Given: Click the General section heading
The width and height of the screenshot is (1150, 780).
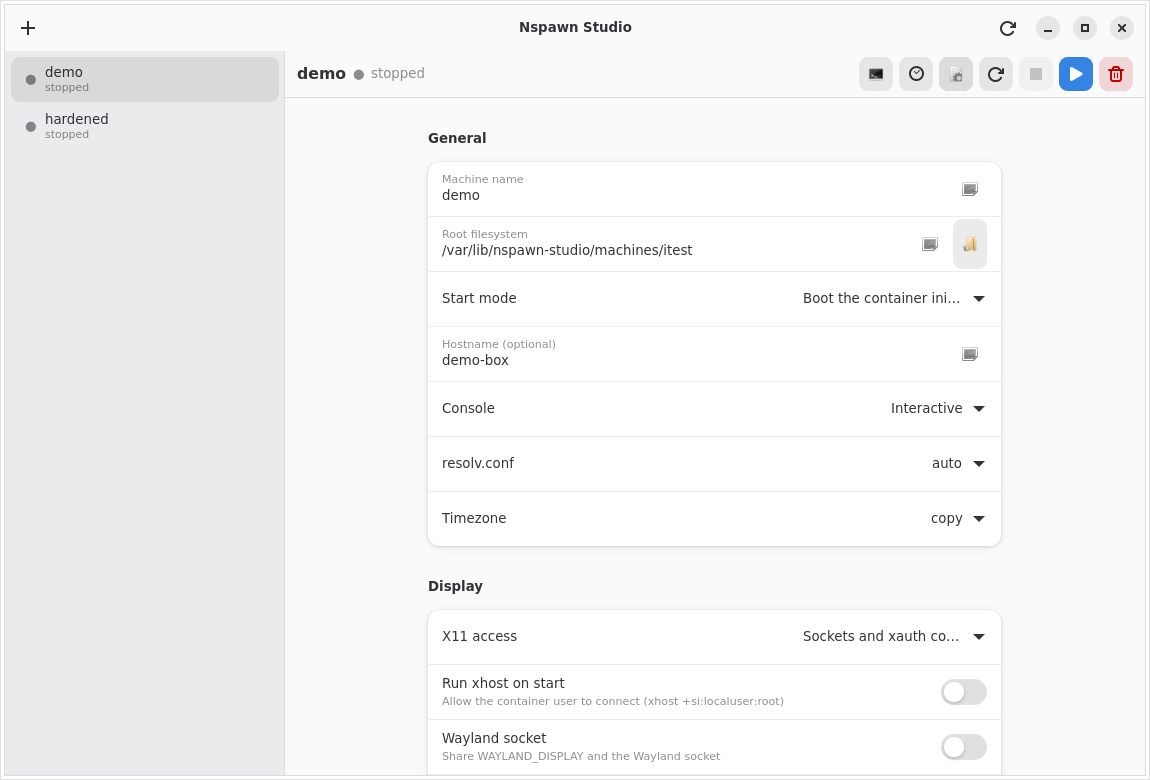Looking at the screenshot, I should pyautogui.click(x=457, y=138).
